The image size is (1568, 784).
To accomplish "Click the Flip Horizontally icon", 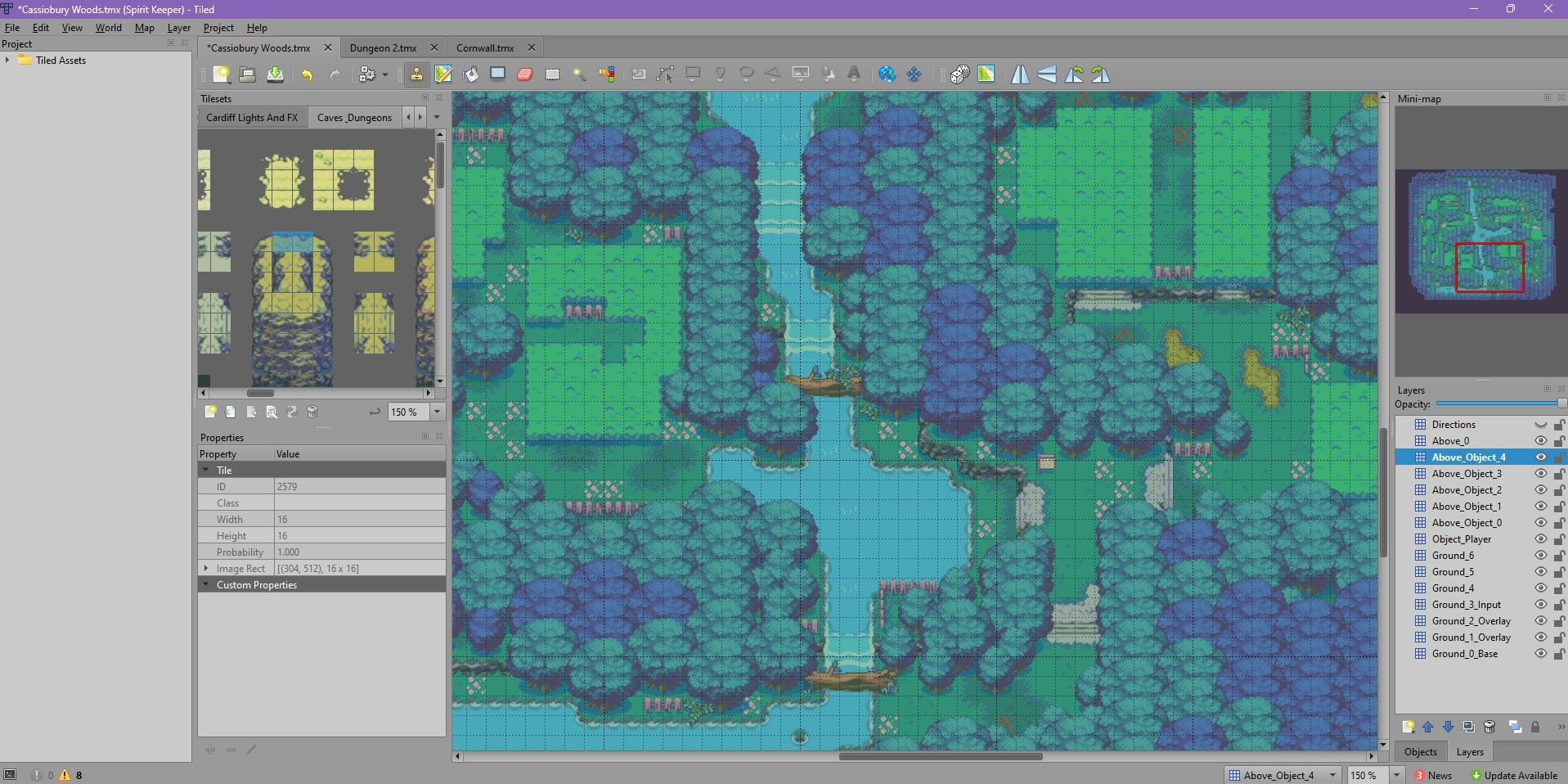I will point(1020,74).
